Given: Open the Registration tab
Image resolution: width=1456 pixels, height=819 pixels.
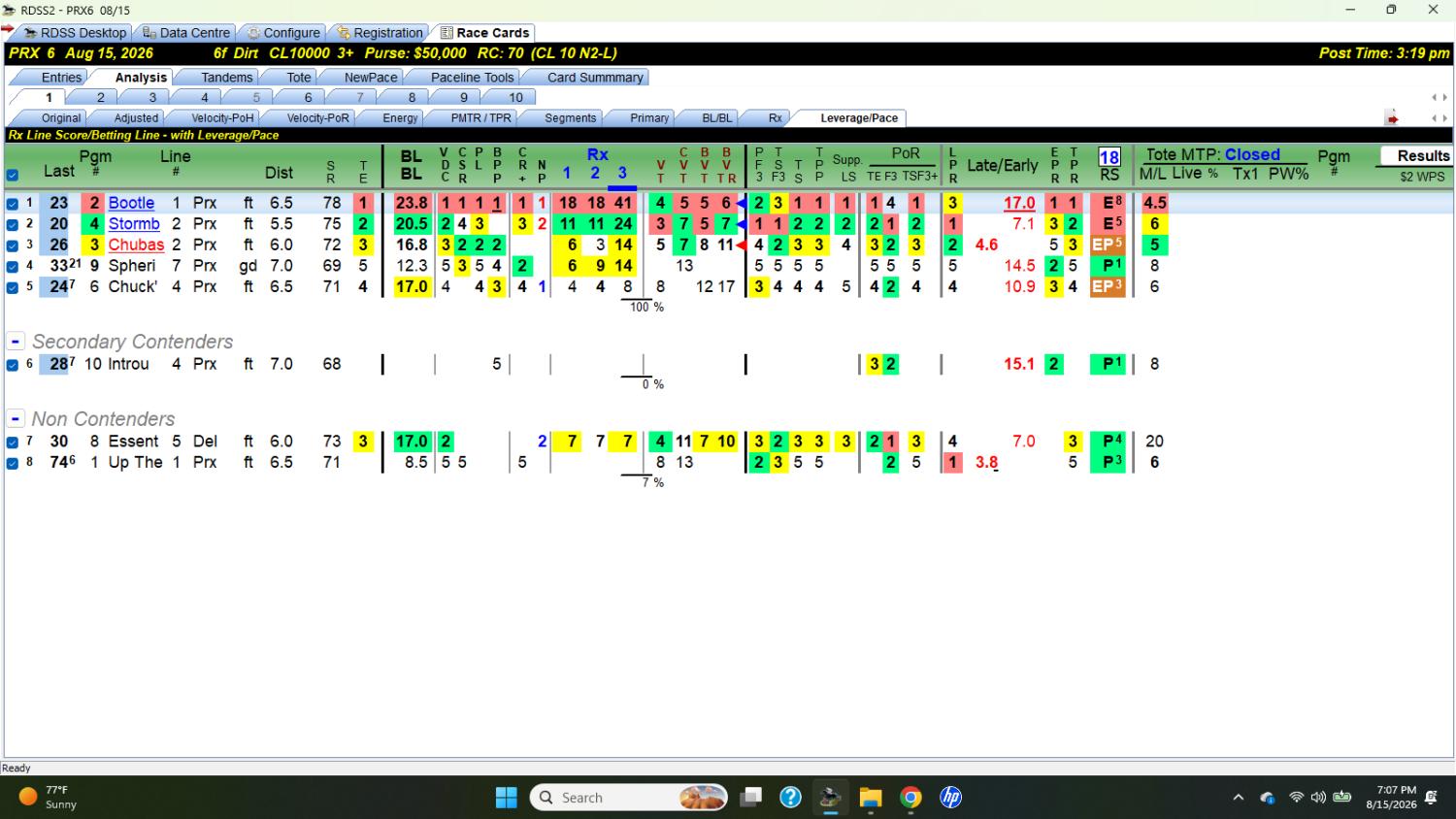Looking at the screenshot, I should click(x=380, y=32).
